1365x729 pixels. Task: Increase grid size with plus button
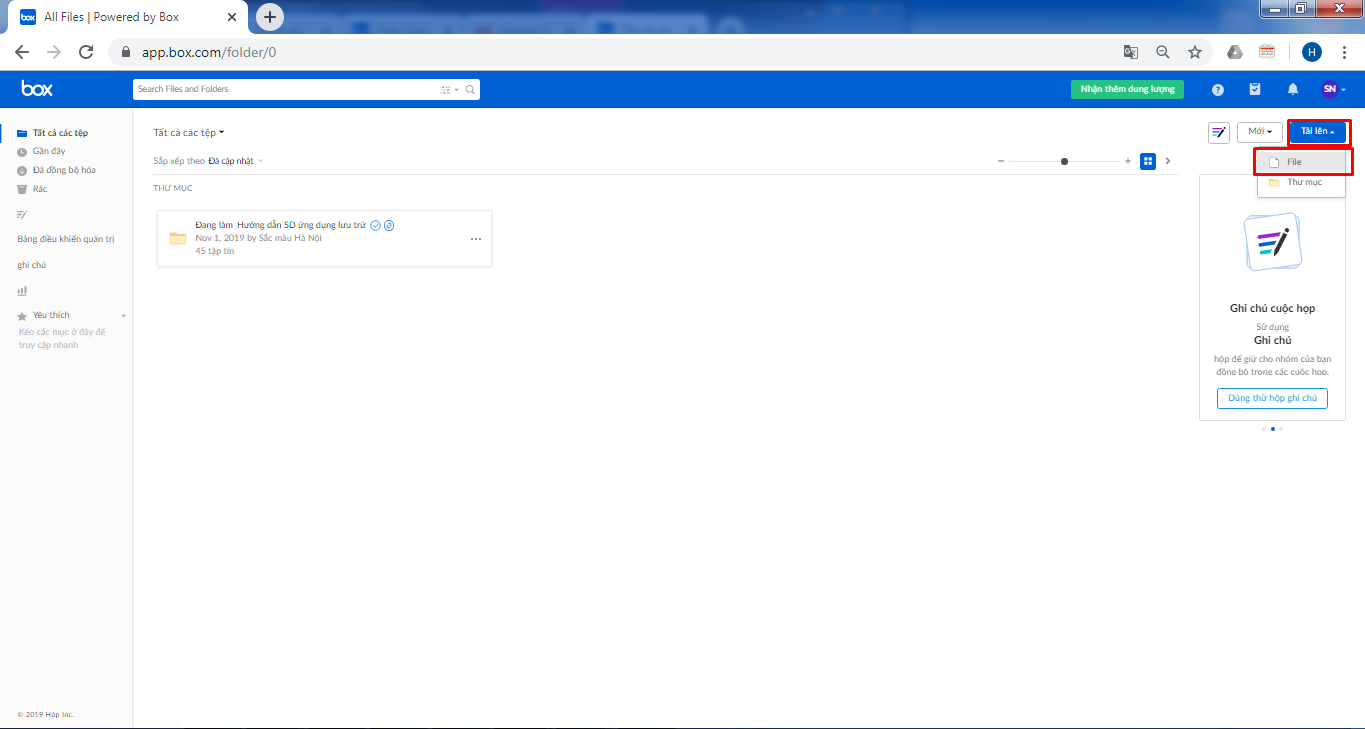point(1128,161)
